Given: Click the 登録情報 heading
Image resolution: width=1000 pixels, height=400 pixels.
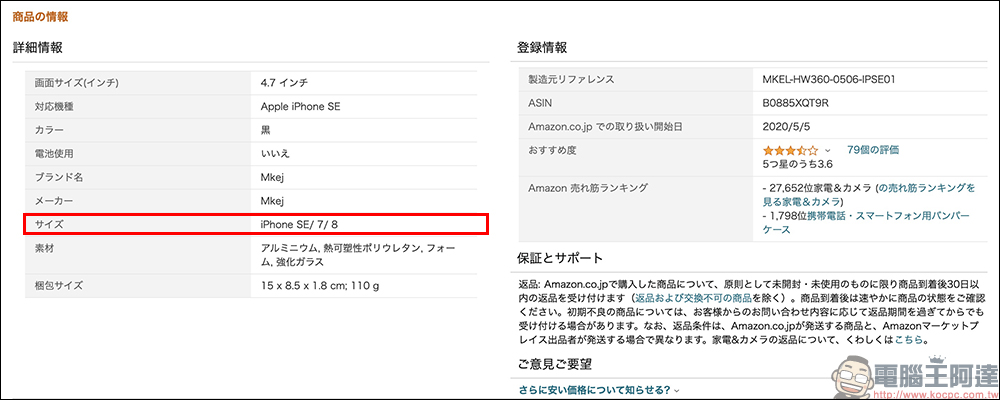Looking at the screenshot, I should tap(542, 47).
